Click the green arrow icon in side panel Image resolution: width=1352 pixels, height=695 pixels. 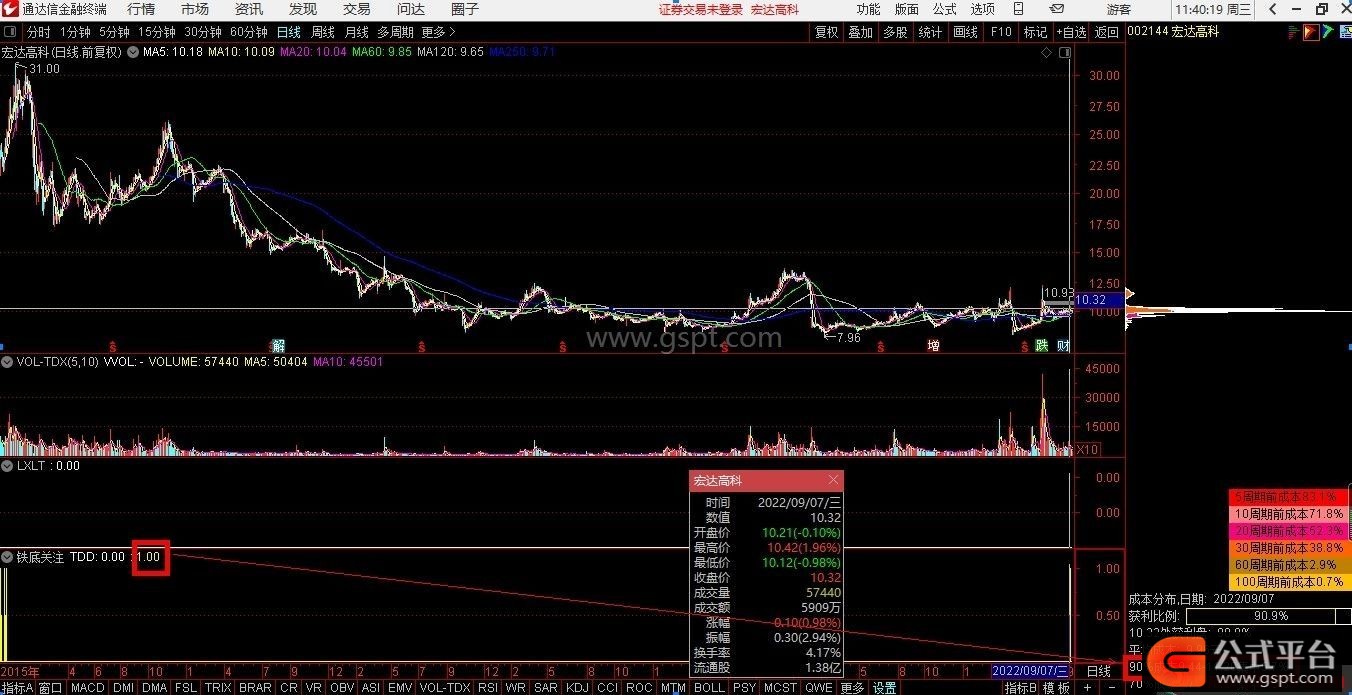coord(1328,32)
